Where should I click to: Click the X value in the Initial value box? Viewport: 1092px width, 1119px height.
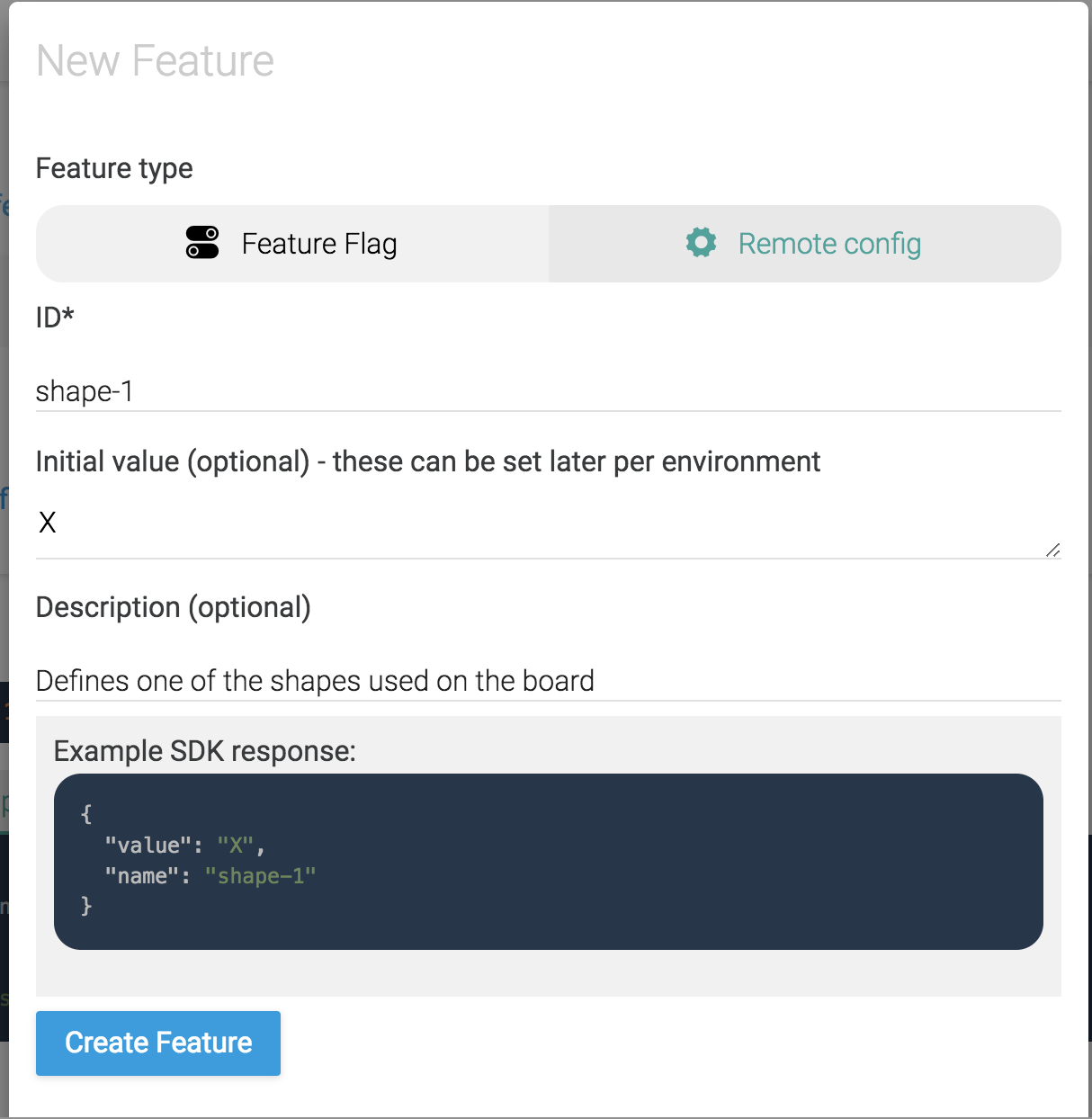click(47, 522)
